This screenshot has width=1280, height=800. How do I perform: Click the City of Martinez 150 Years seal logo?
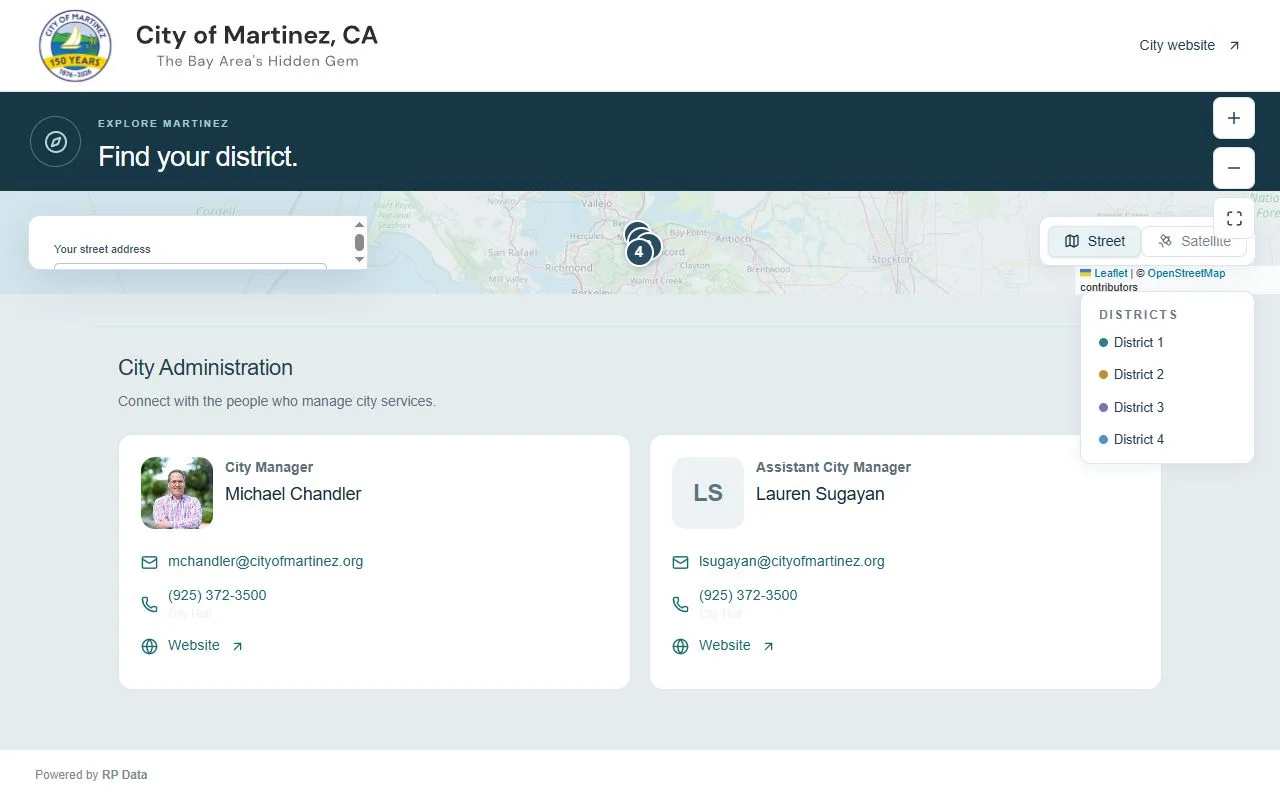point(75,46)
